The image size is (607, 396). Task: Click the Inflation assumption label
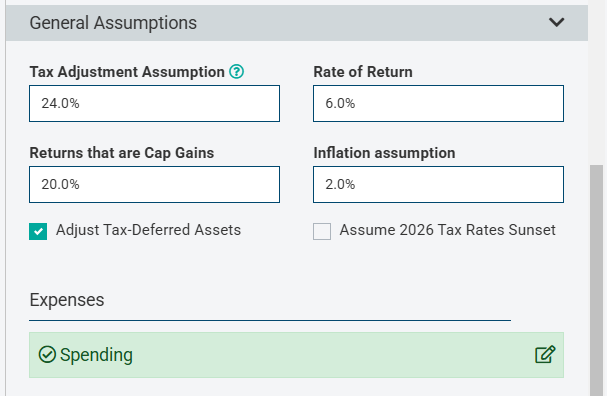coord(384,153)
